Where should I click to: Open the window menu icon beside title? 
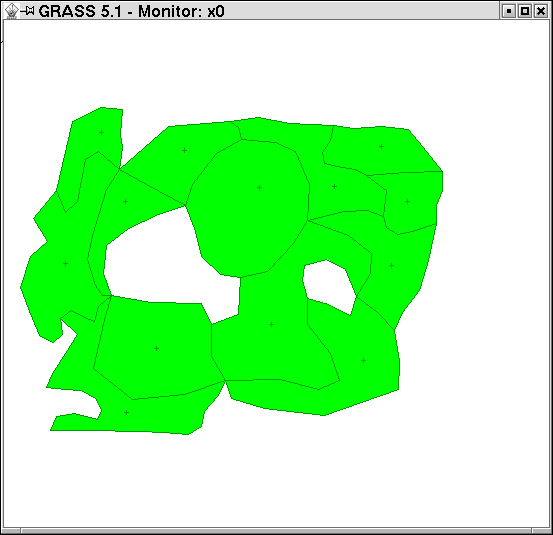(x=12, y=11)
